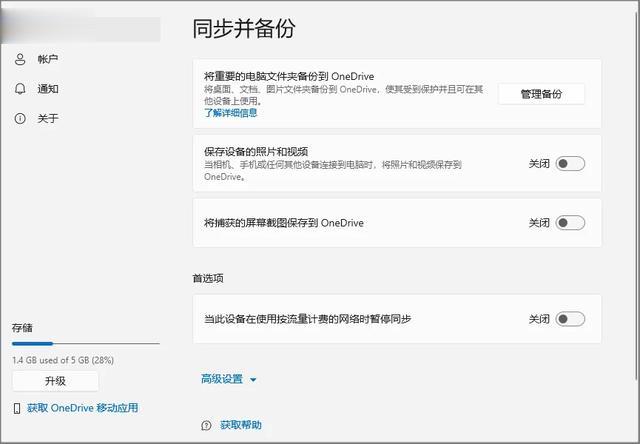Click the 获取帮助 link
The width and height of the screenshot is (640, 444).
[240, 425]
